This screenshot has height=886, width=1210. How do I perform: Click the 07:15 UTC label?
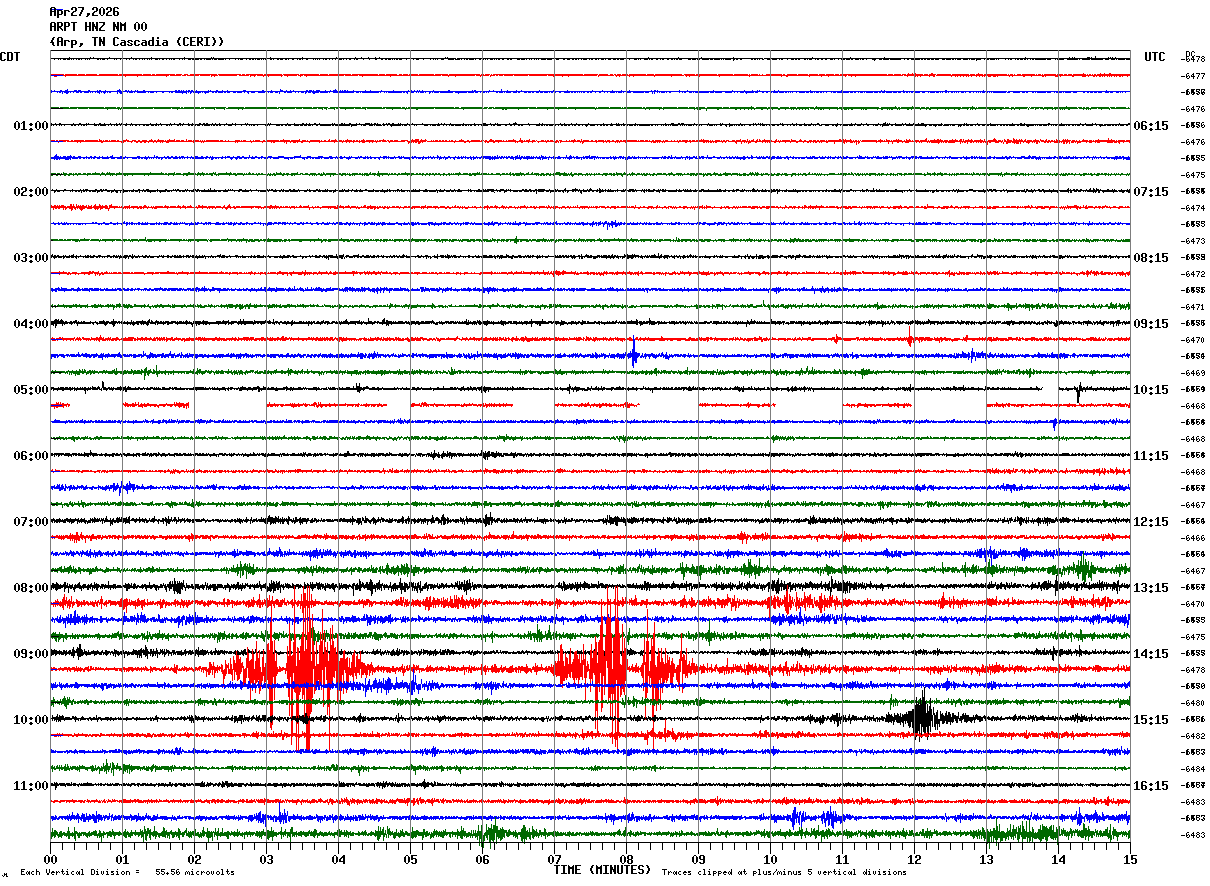(1151, 192)
